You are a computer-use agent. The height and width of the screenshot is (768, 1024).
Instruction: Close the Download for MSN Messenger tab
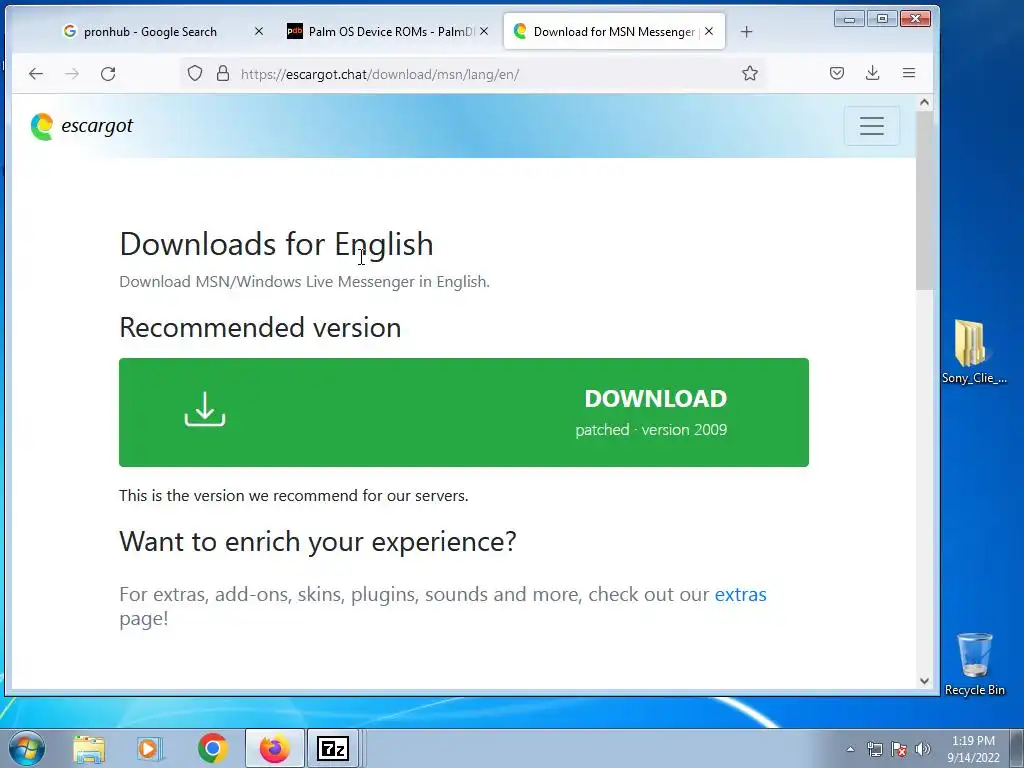click(709, 31)
